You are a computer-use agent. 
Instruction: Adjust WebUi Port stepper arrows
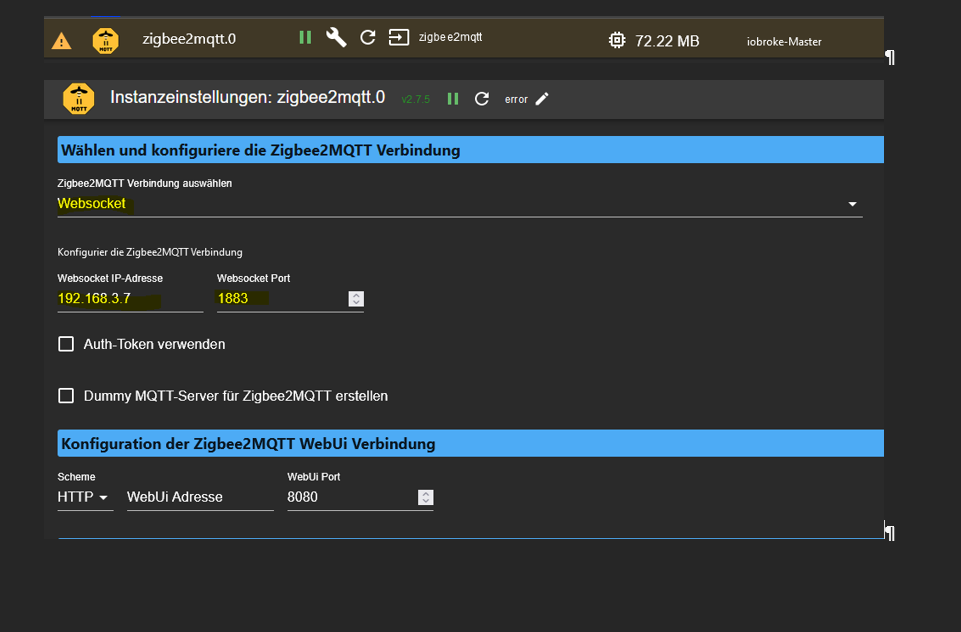pyautogui.click(x=425, y=497)
